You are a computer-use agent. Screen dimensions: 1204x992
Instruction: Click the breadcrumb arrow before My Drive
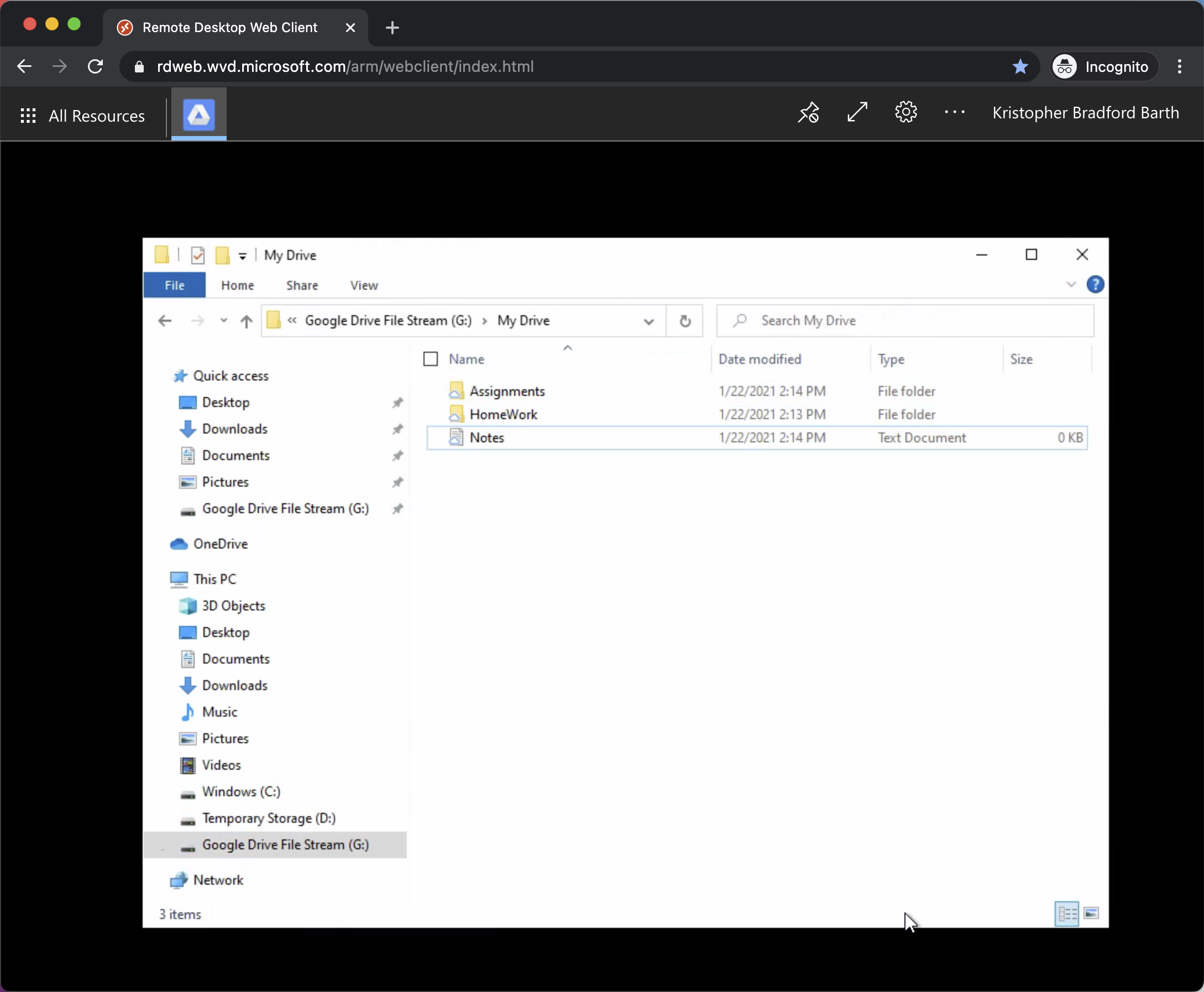(484, 321)
